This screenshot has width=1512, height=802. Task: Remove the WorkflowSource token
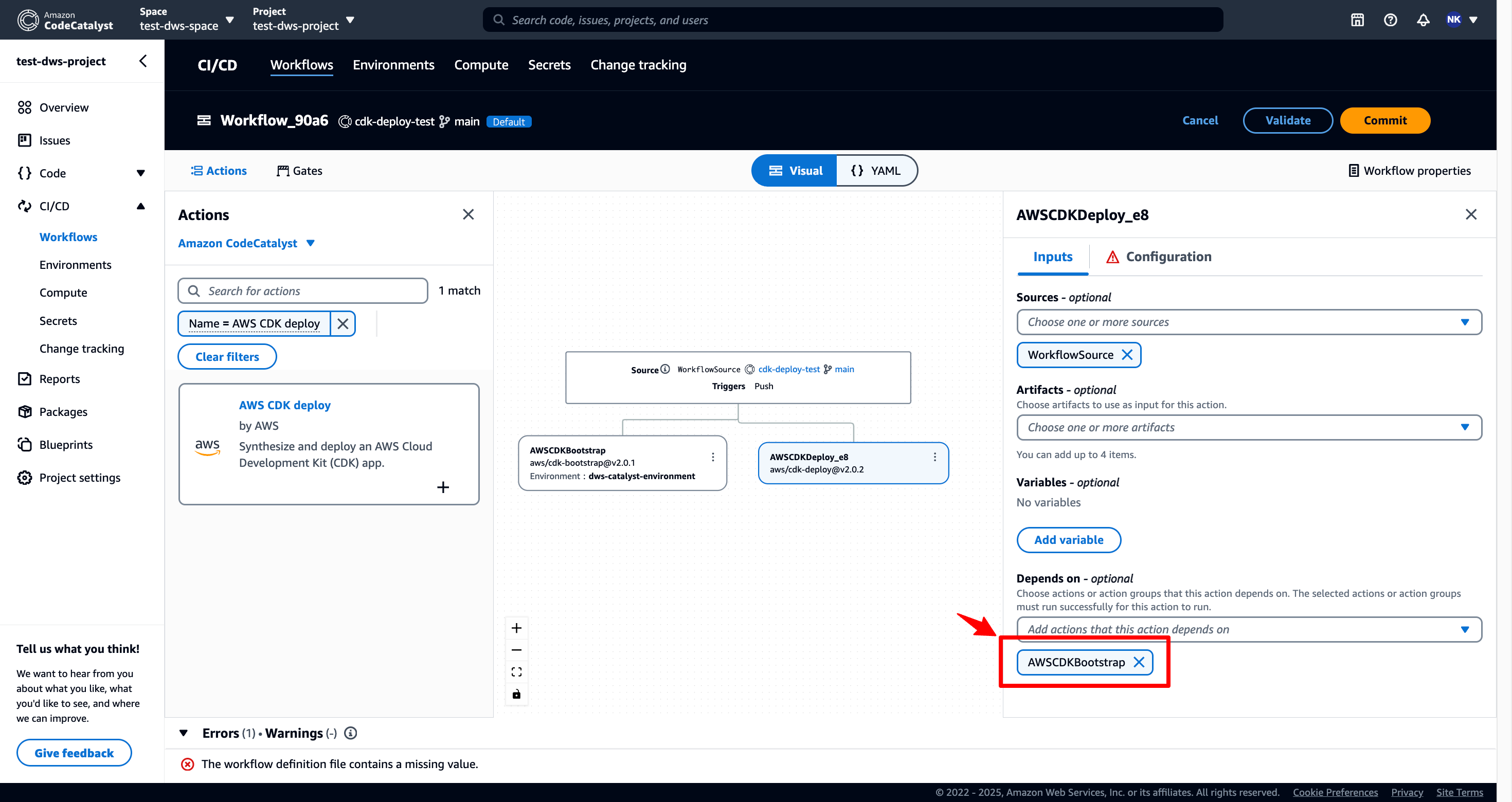click(1126, 355)
